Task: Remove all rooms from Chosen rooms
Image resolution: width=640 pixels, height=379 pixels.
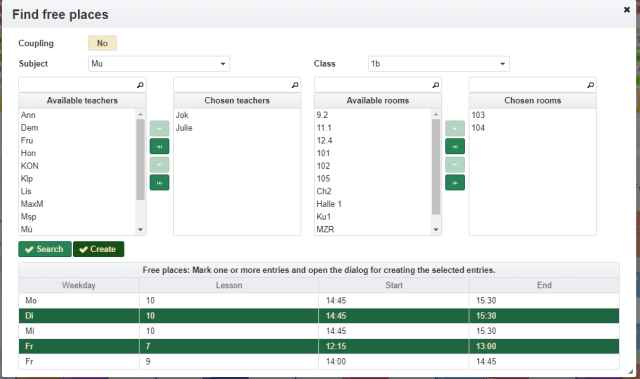Action: point(455,183)
